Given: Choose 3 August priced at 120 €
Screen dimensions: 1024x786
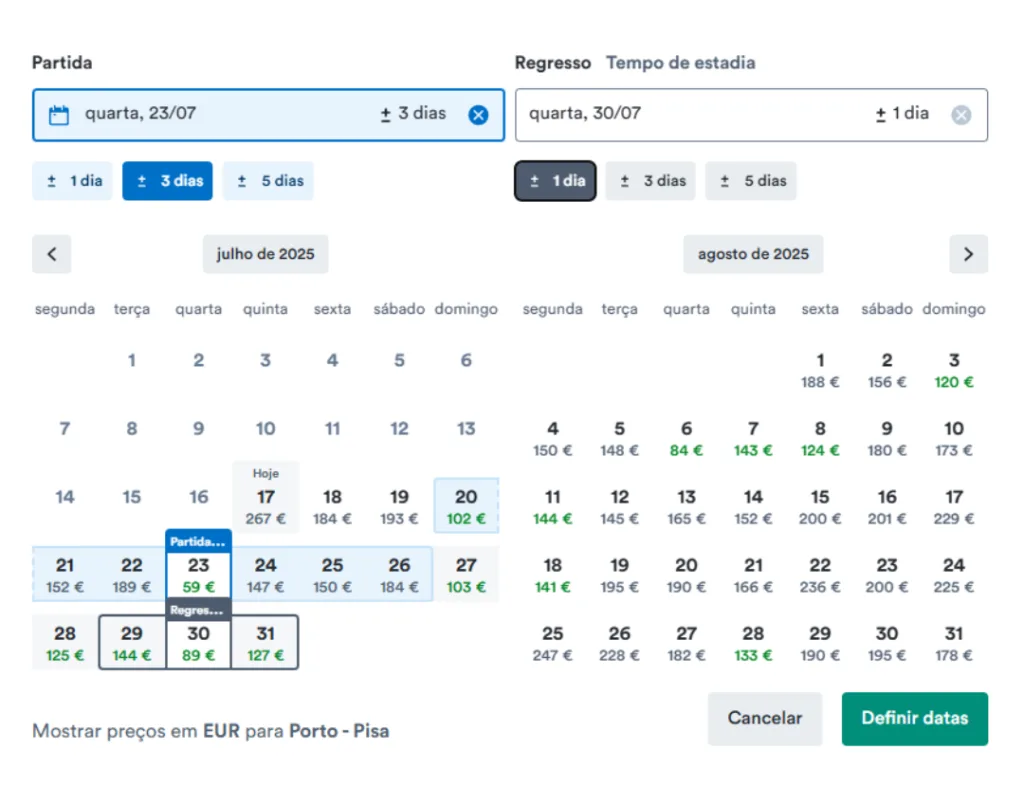Looking at the screenshot, I should click(x=953, y=370).
